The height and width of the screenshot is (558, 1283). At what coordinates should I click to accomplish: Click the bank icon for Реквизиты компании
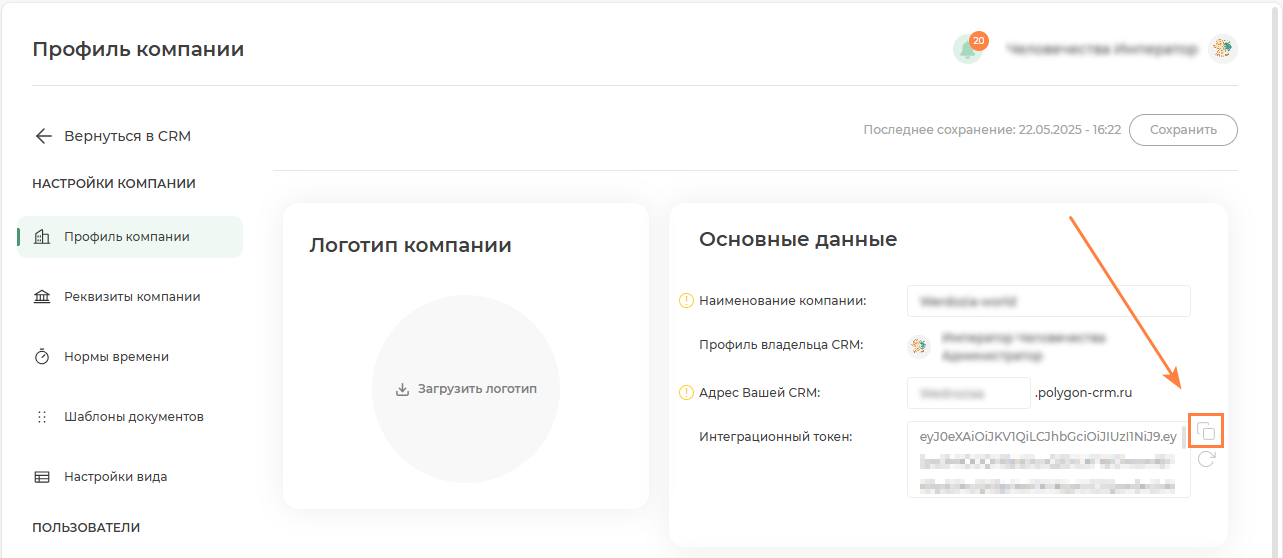pos(42,297)
